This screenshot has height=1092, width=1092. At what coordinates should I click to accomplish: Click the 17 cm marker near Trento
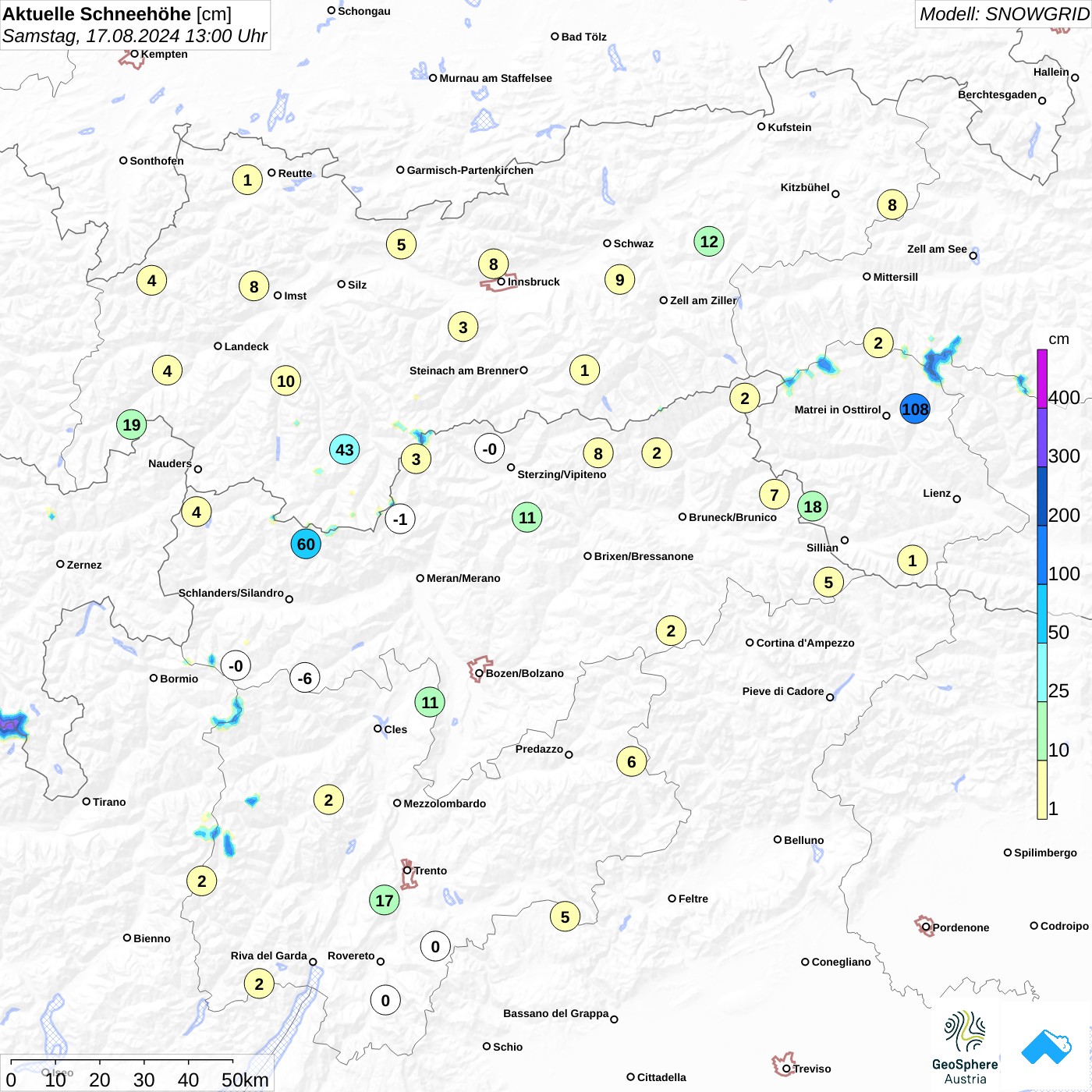[385, 900]
